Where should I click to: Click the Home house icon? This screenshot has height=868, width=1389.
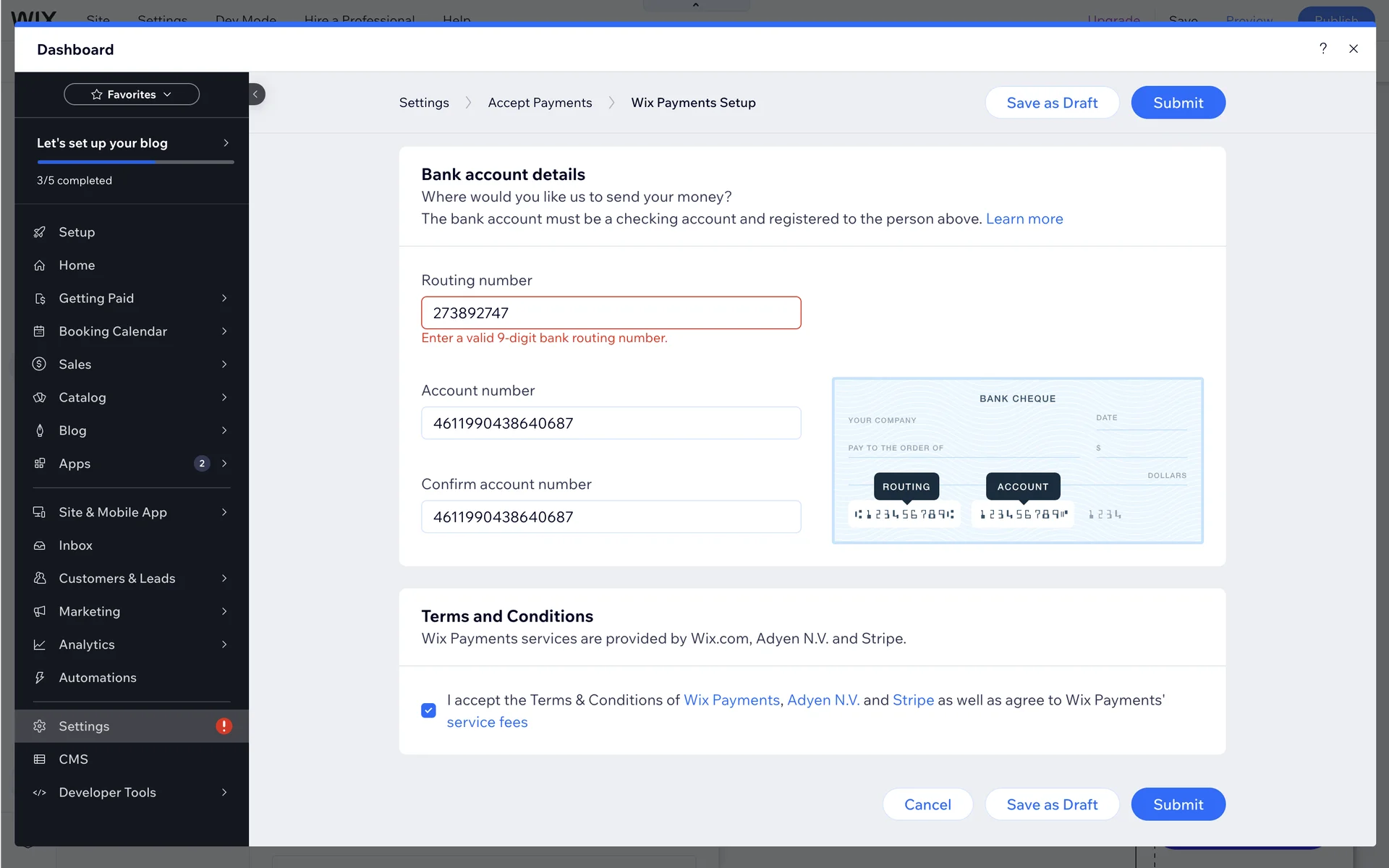point(40,265)
